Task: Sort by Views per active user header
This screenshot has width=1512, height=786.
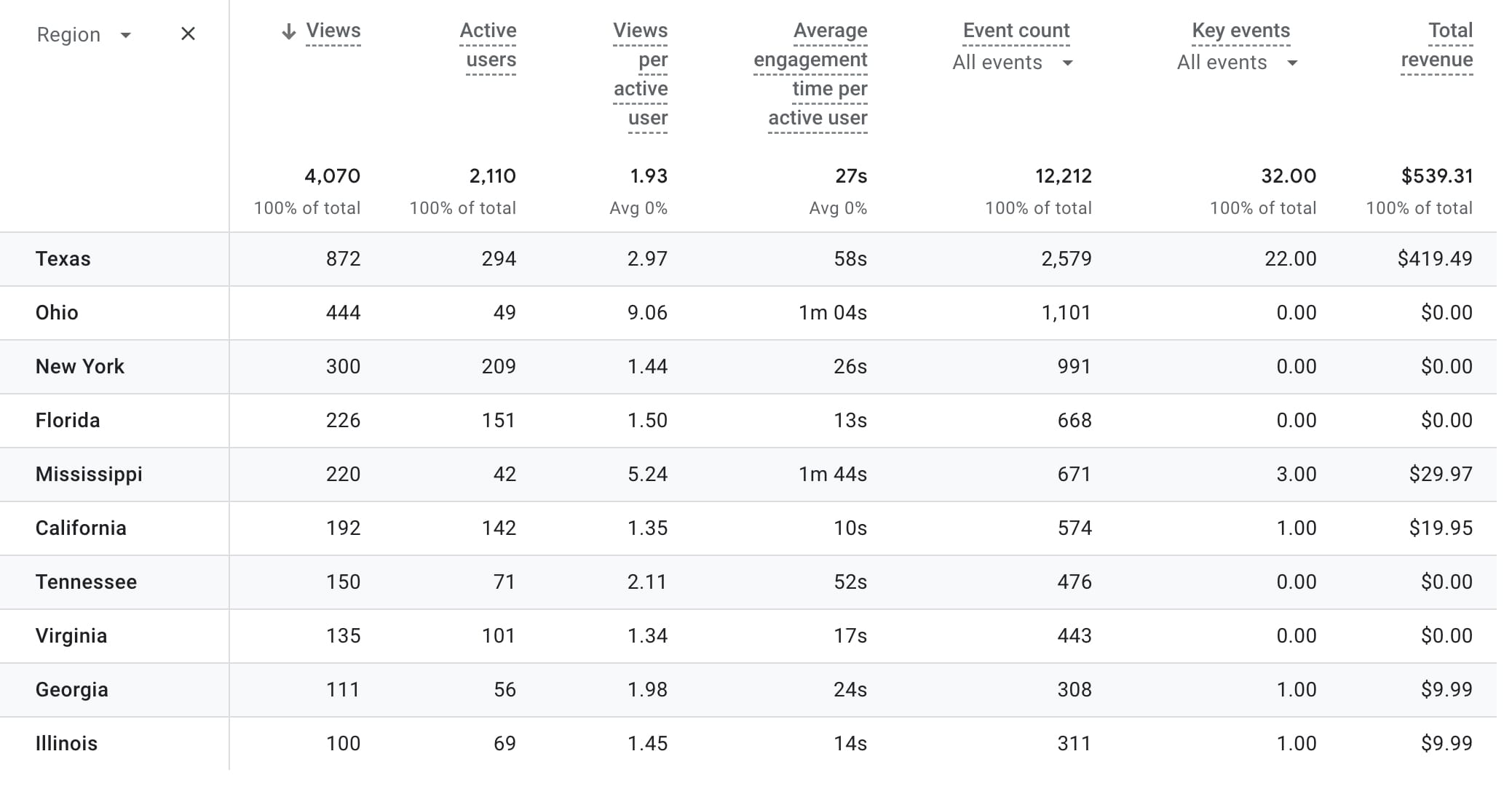Action: [641, 74]
